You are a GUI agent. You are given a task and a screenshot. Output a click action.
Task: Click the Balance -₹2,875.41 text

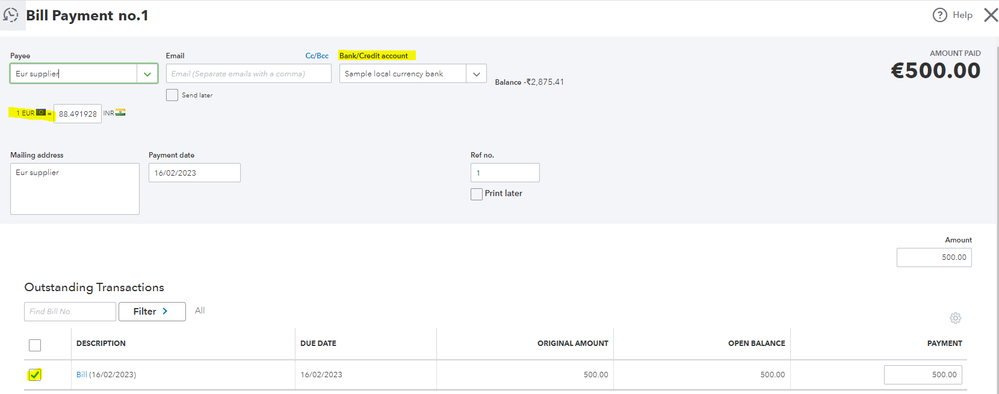click(x=529, y=82)
